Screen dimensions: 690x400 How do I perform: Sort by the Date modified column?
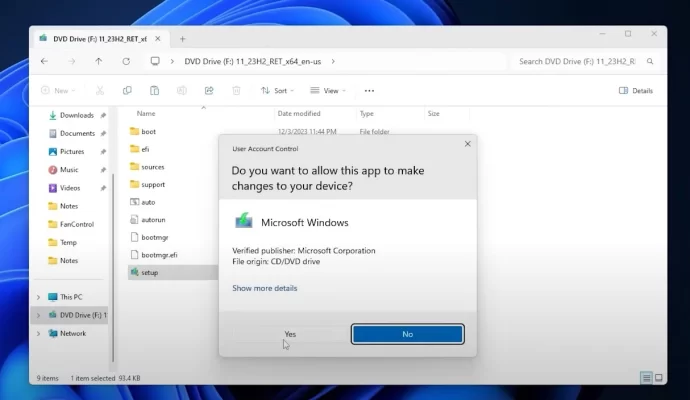pyautogui.click(x=299, y=114)
